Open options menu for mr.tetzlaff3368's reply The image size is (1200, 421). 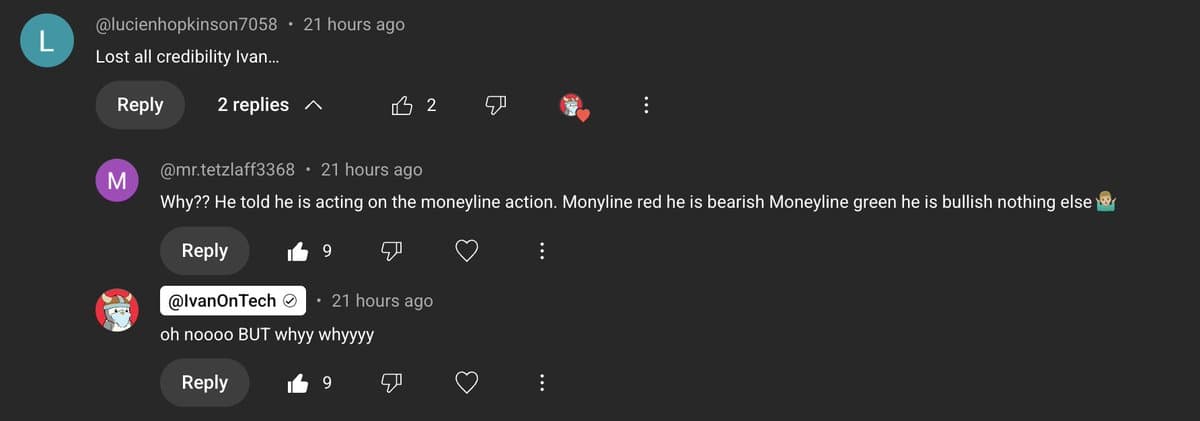[542, 251]
